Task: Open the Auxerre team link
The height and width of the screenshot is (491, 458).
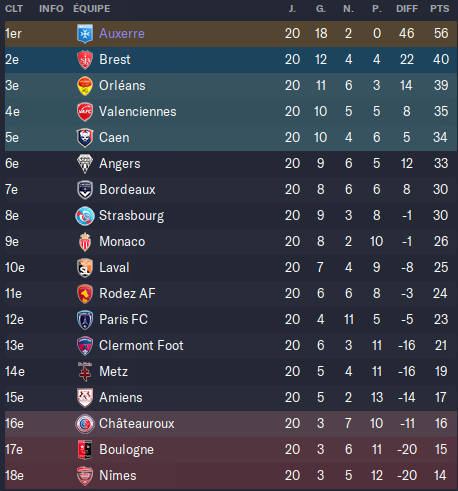Action: (x=122, y=34)
